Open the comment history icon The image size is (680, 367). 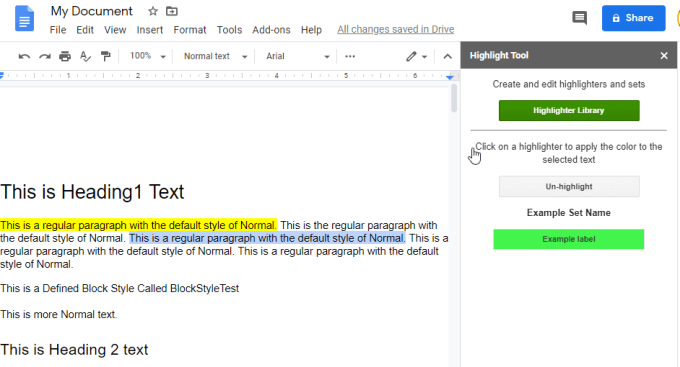click(579, 18)
